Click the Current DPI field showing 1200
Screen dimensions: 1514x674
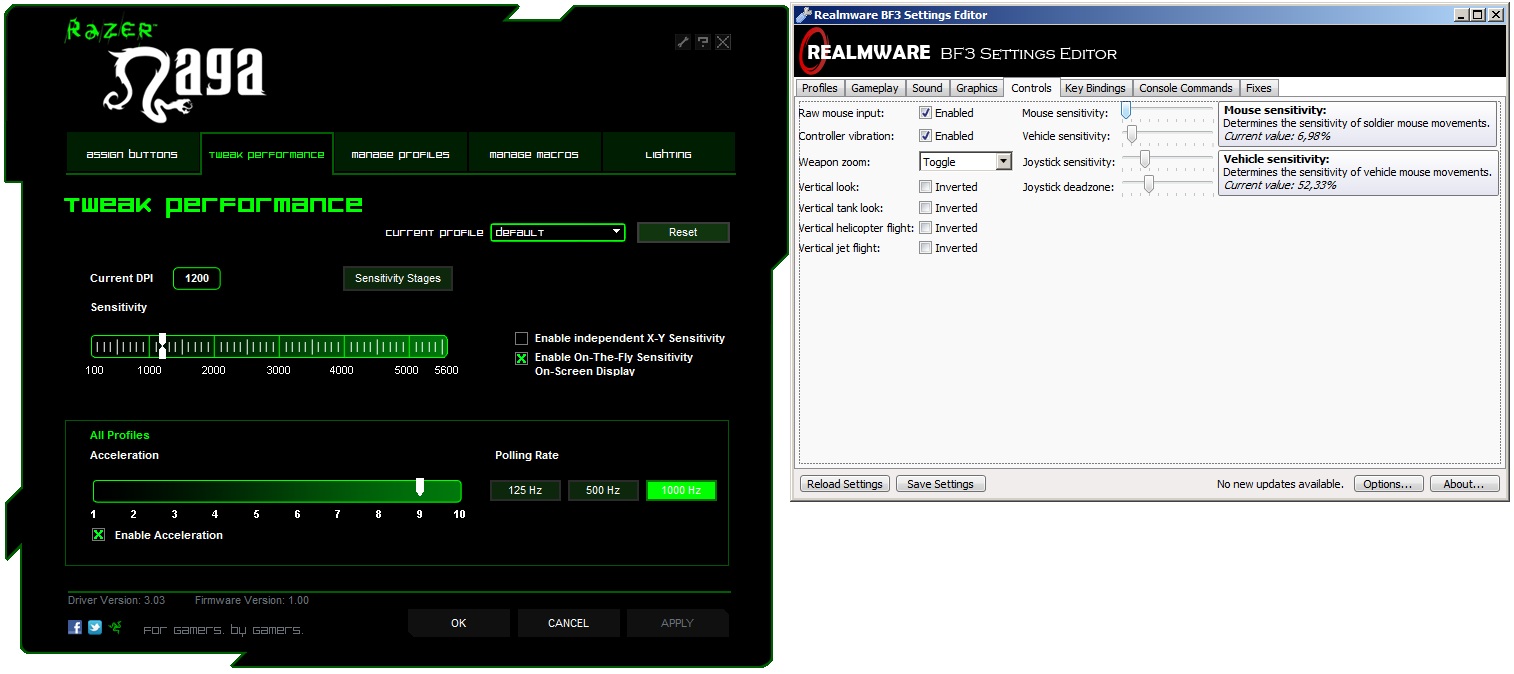pos(197,278)
